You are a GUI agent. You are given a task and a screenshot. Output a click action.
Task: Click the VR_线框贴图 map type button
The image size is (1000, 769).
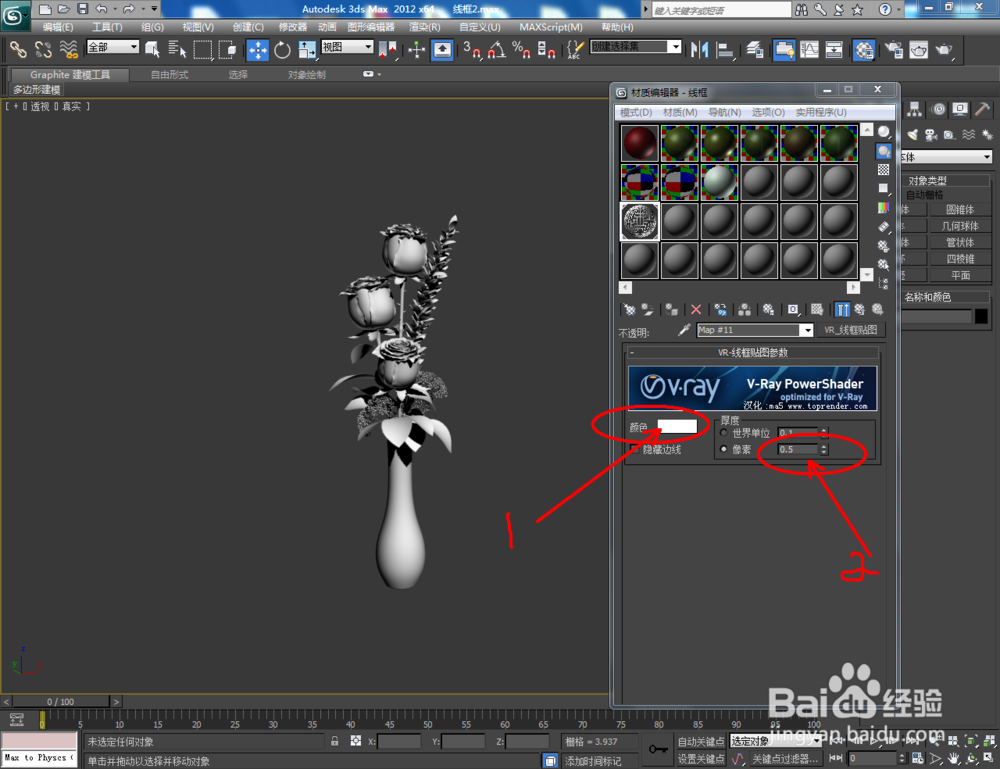[x=851, y=330]
